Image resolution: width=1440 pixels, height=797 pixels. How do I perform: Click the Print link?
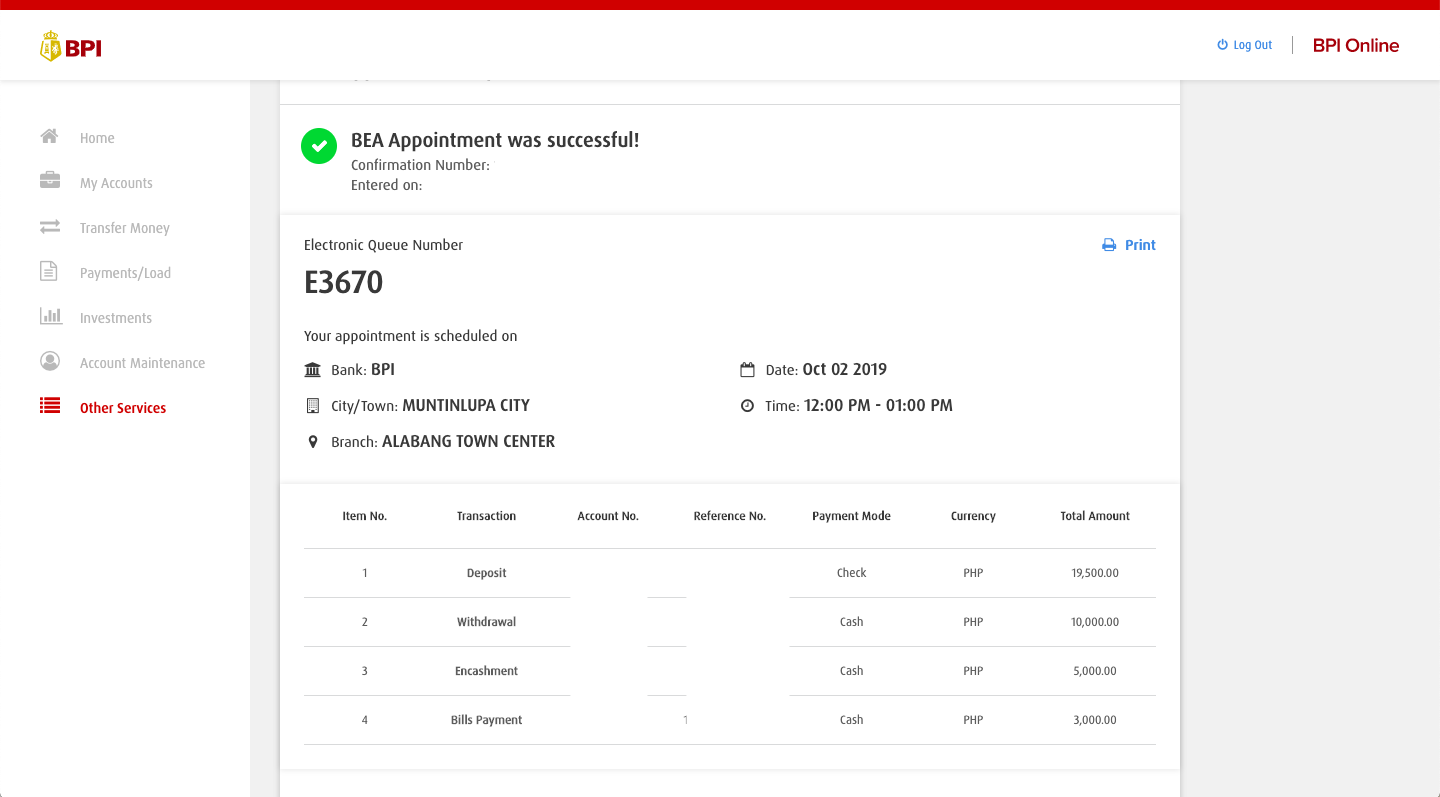point(1140,245)
